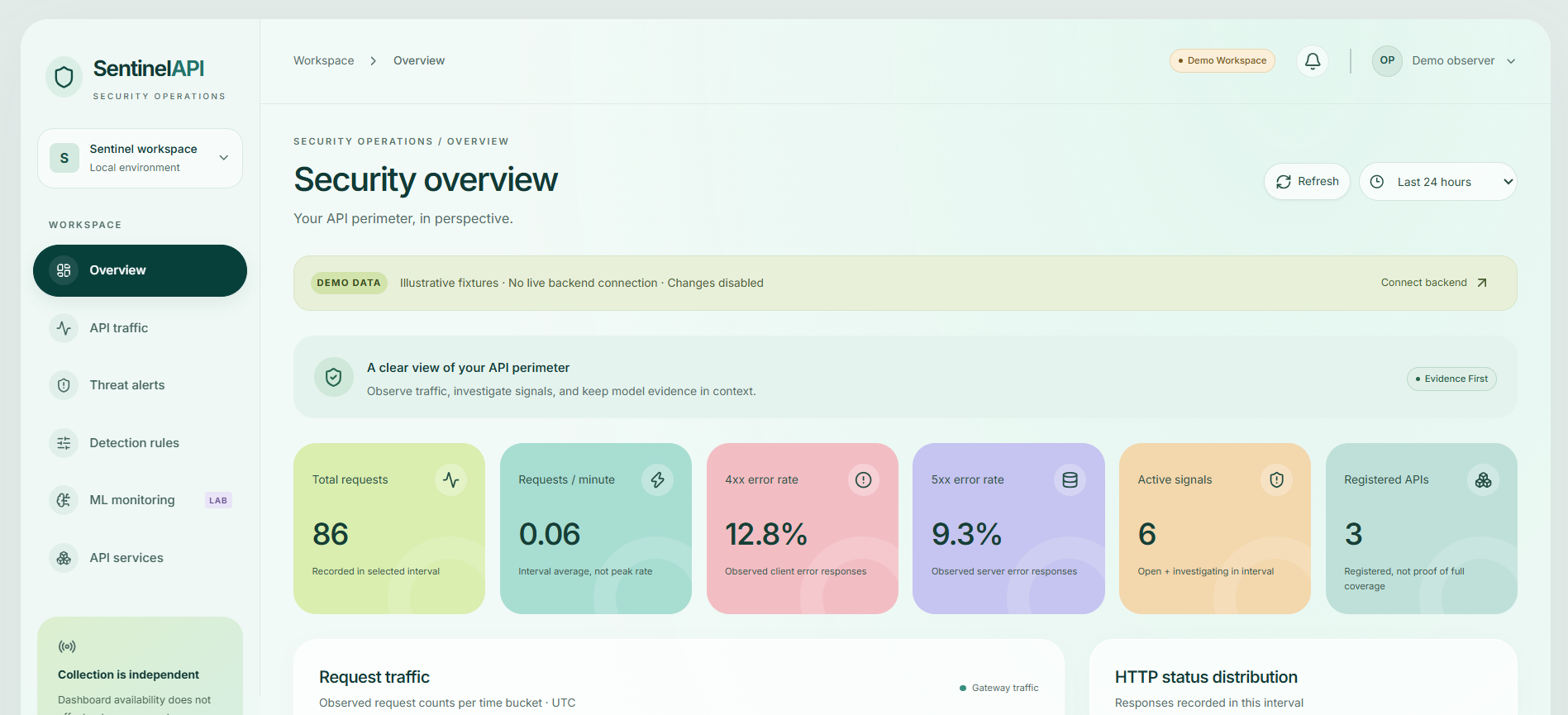
Task: Click the Requests per minute value 0.06
Action: tap(550, 535)
